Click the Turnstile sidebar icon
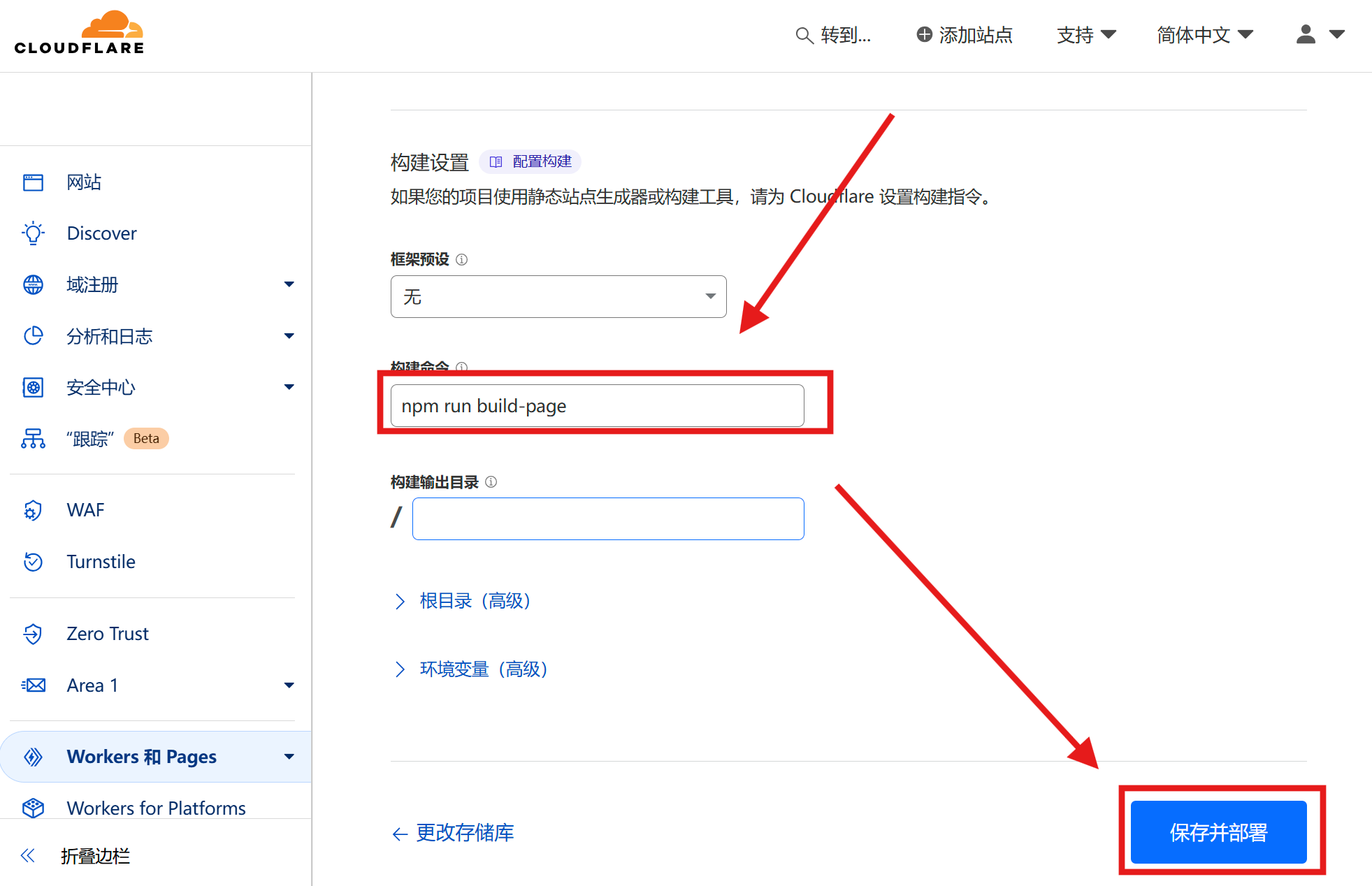Image resolution: width=1372 pixels, height=886 pixels. [x=33, y=562]
